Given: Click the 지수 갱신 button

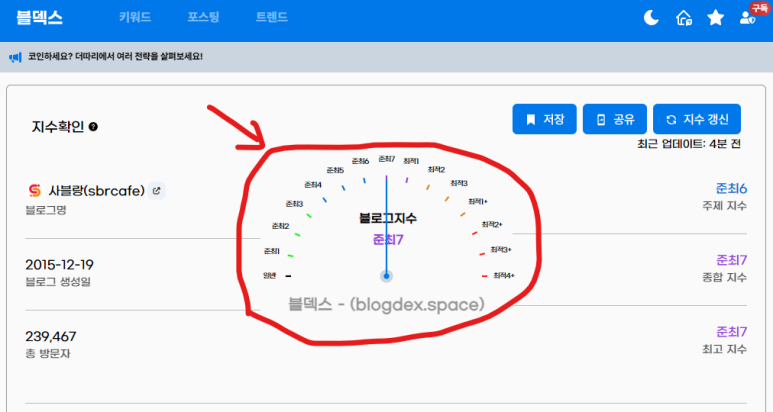Looking at the screenshot, I should pos(697,119).
